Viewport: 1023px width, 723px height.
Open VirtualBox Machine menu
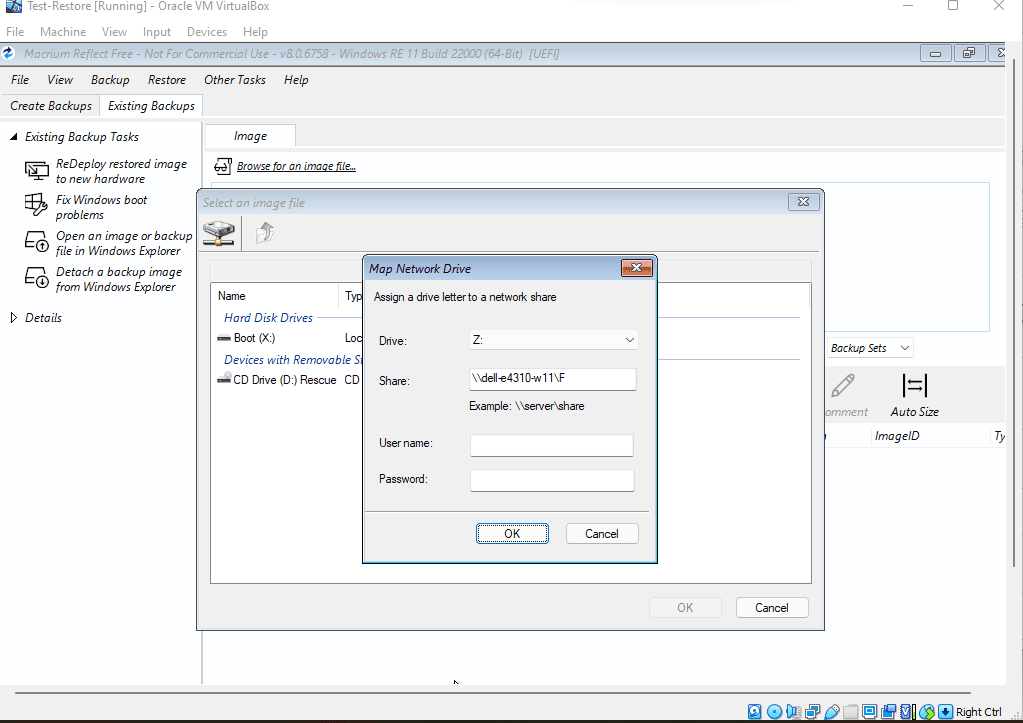63,32
